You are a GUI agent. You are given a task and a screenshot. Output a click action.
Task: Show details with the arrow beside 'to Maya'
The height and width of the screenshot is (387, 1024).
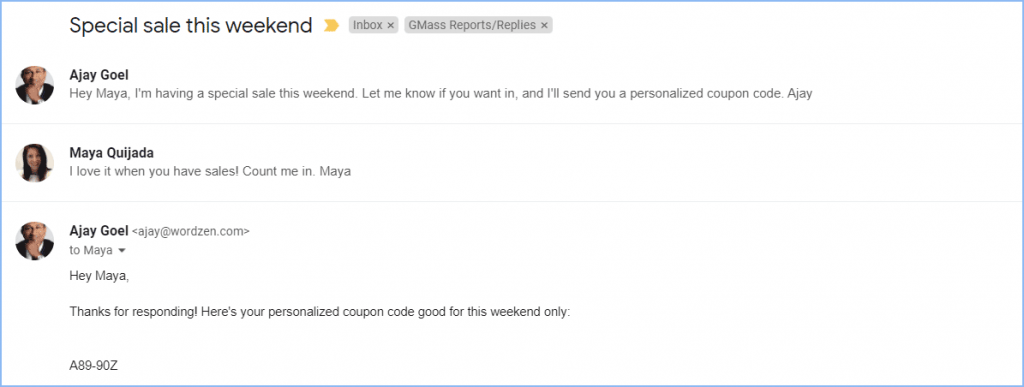coord(121,251)
